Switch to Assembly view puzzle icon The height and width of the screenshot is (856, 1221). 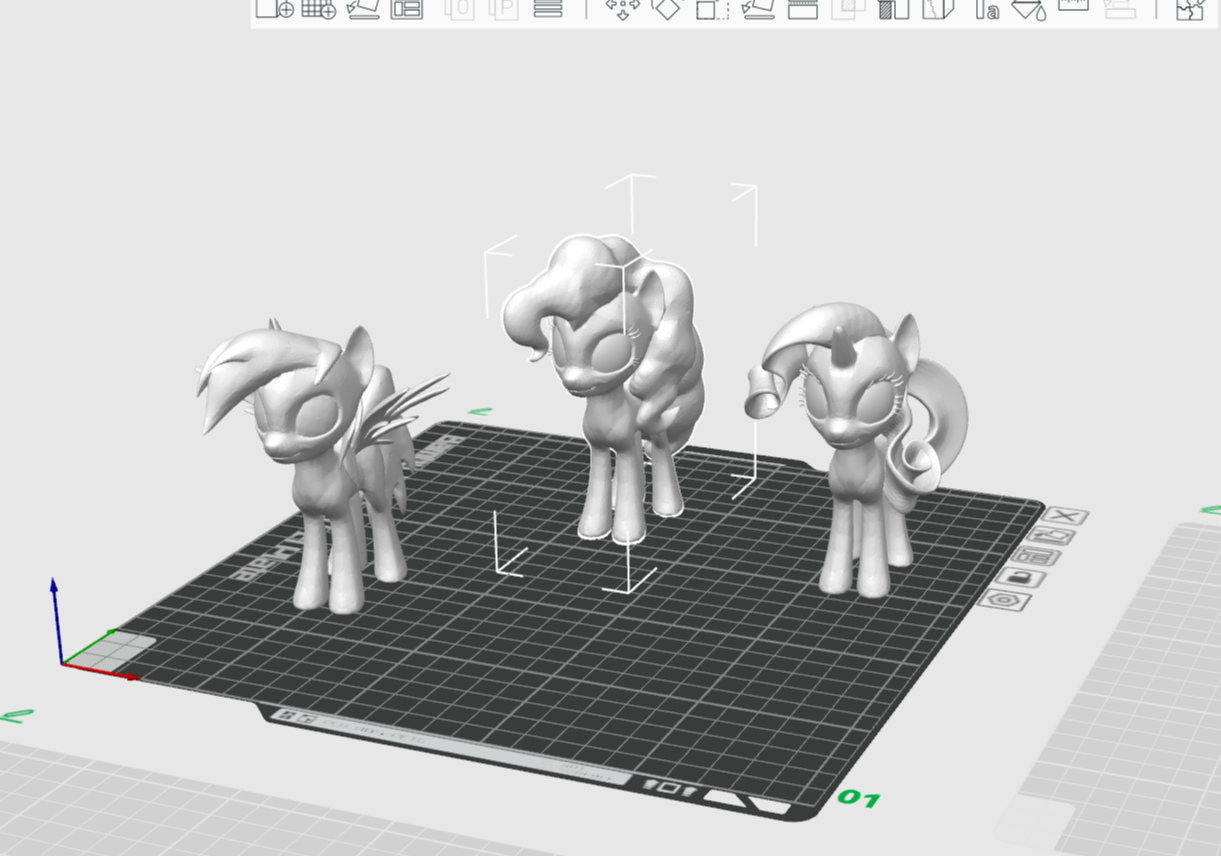click(1189, 9)
